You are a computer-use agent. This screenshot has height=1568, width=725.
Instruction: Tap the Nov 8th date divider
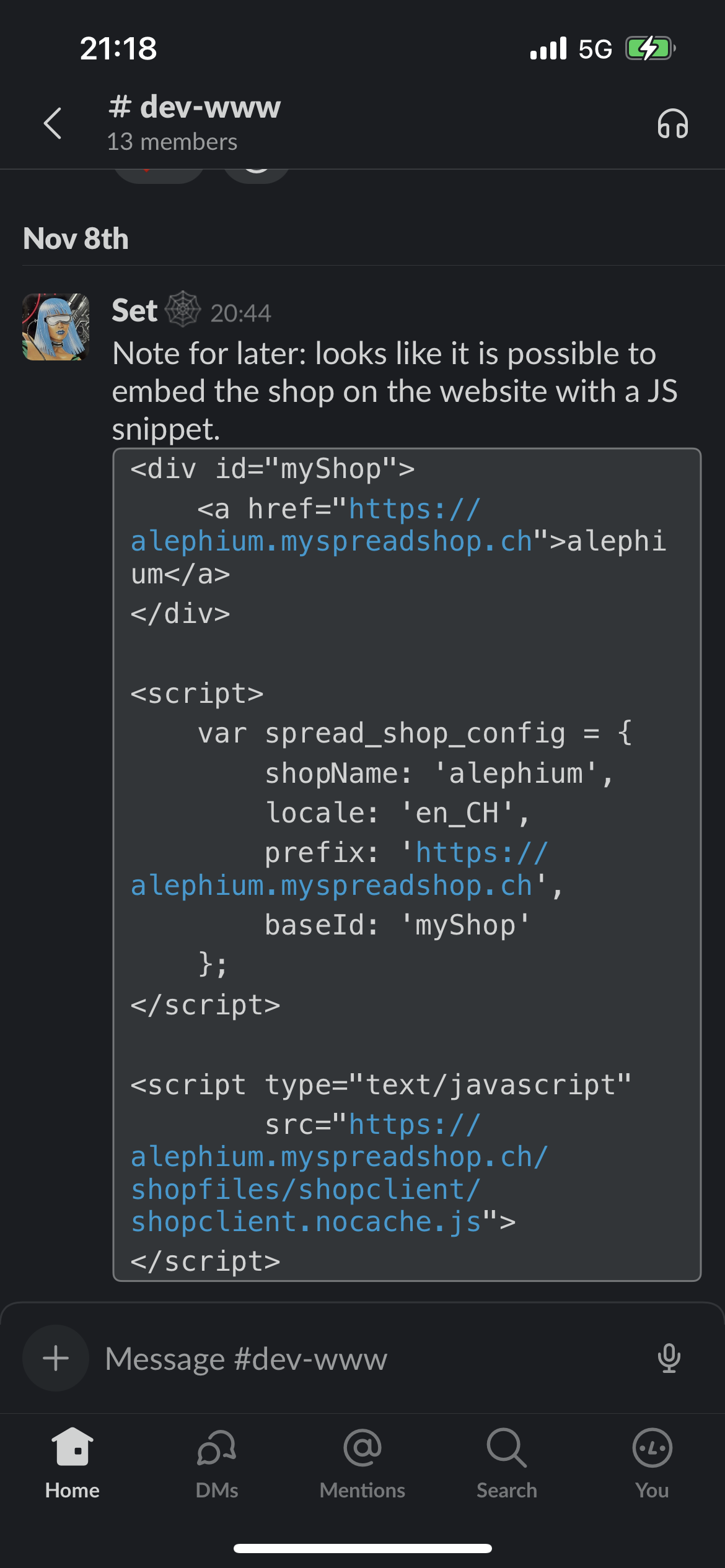(74, 238)
